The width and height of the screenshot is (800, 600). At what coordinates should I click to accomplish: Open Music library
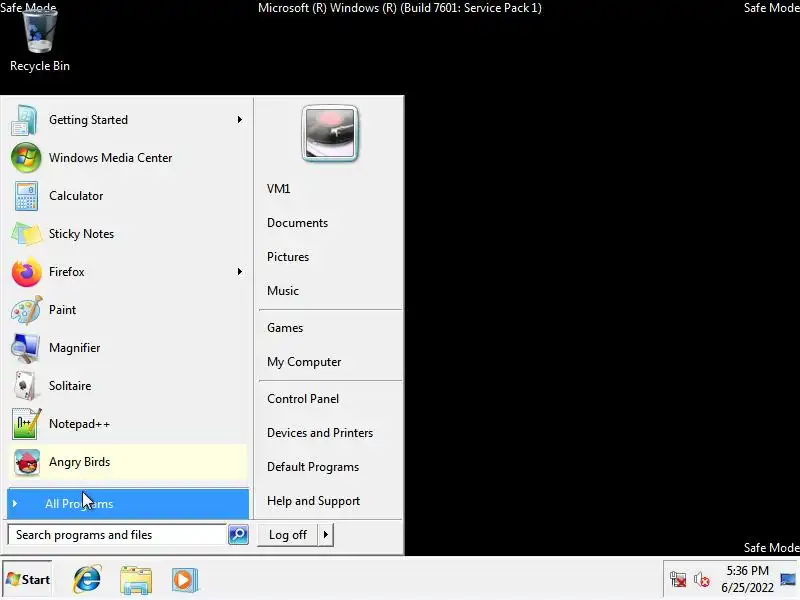tap(283, 291)
